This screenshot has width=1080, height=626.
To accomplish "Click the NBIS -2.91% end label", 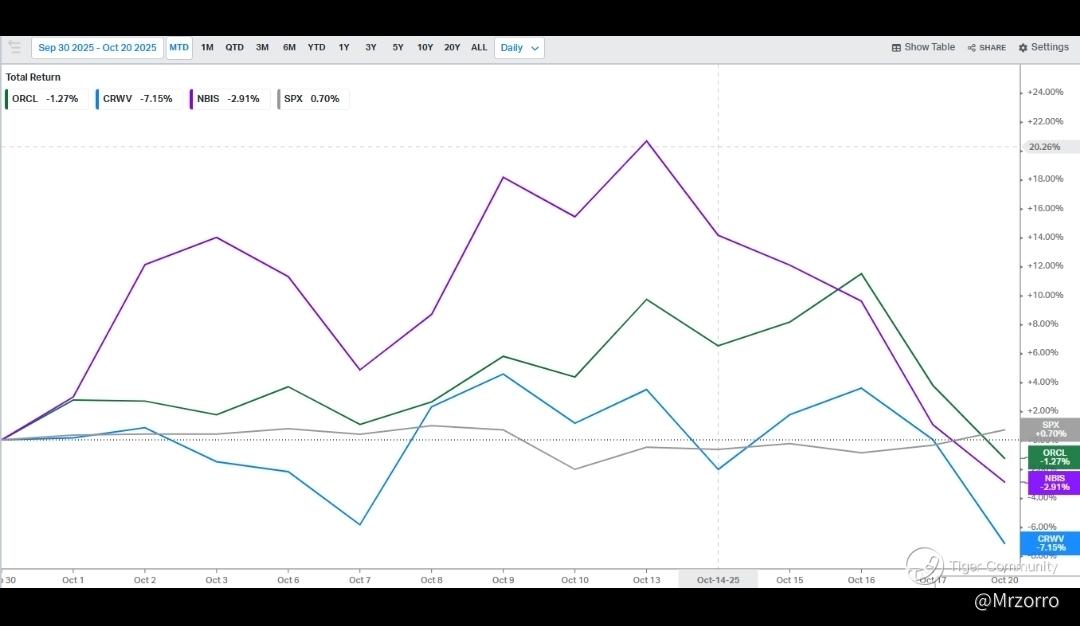I will click(1054, 483).
